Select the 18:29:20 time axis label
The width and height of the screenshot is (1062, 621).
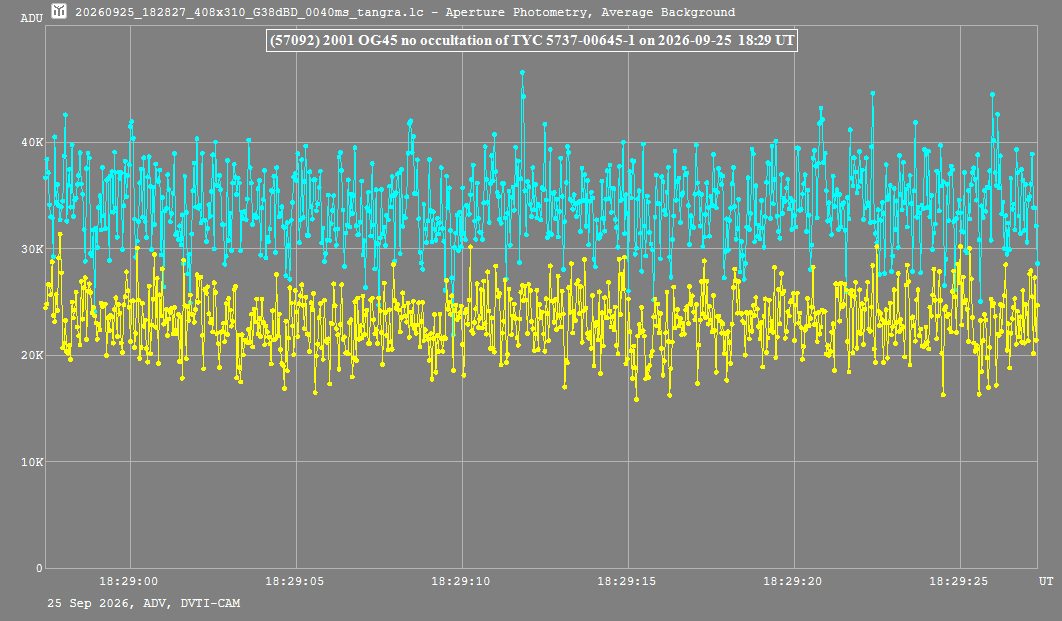pyautogui.click(x=792, y=581)
